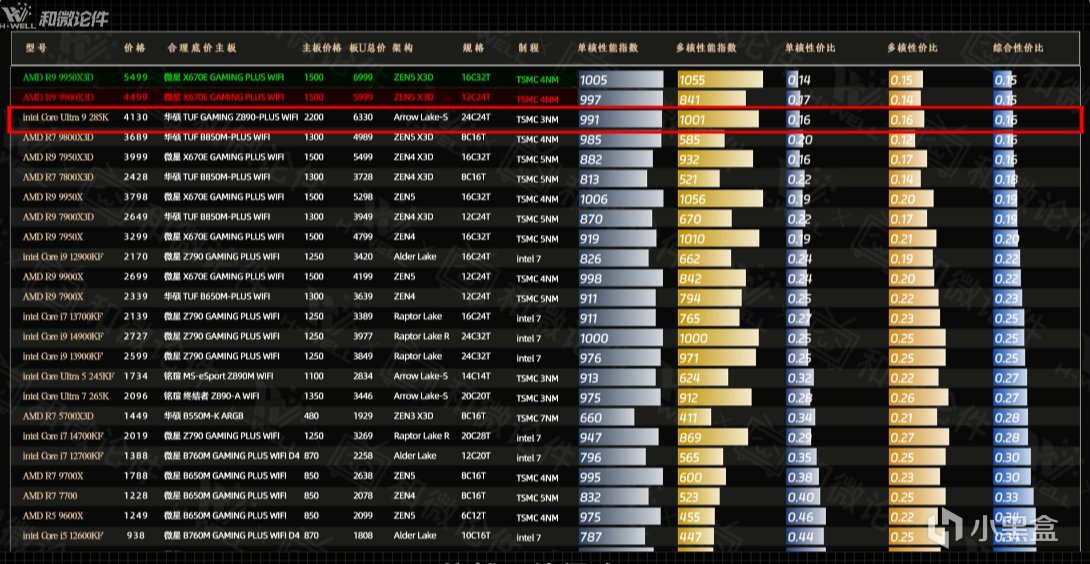Click the 1055 multi-core score bar

(x=720, y=79)
